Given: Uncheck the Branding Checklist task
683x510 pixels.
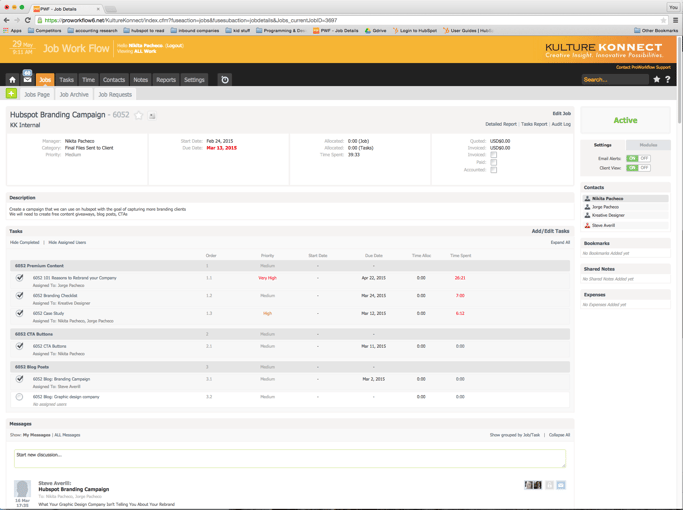Looking at the screenshot, I should [x=20, y=295].
